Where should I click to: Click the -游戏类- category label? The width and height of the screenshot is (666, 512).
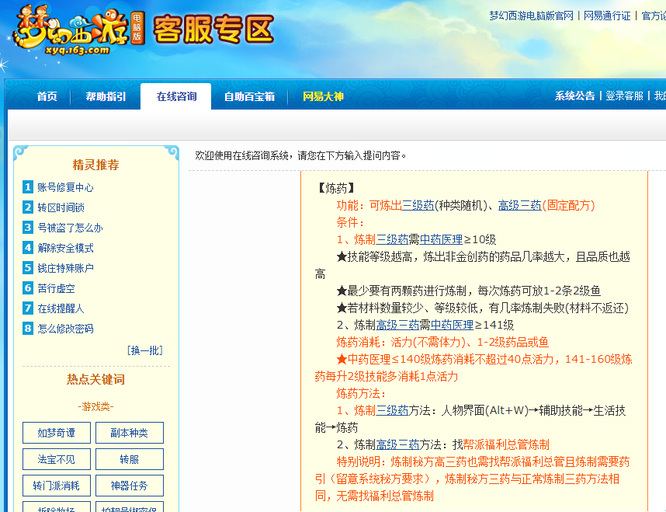pyautogui.click(x=96, y=407)
